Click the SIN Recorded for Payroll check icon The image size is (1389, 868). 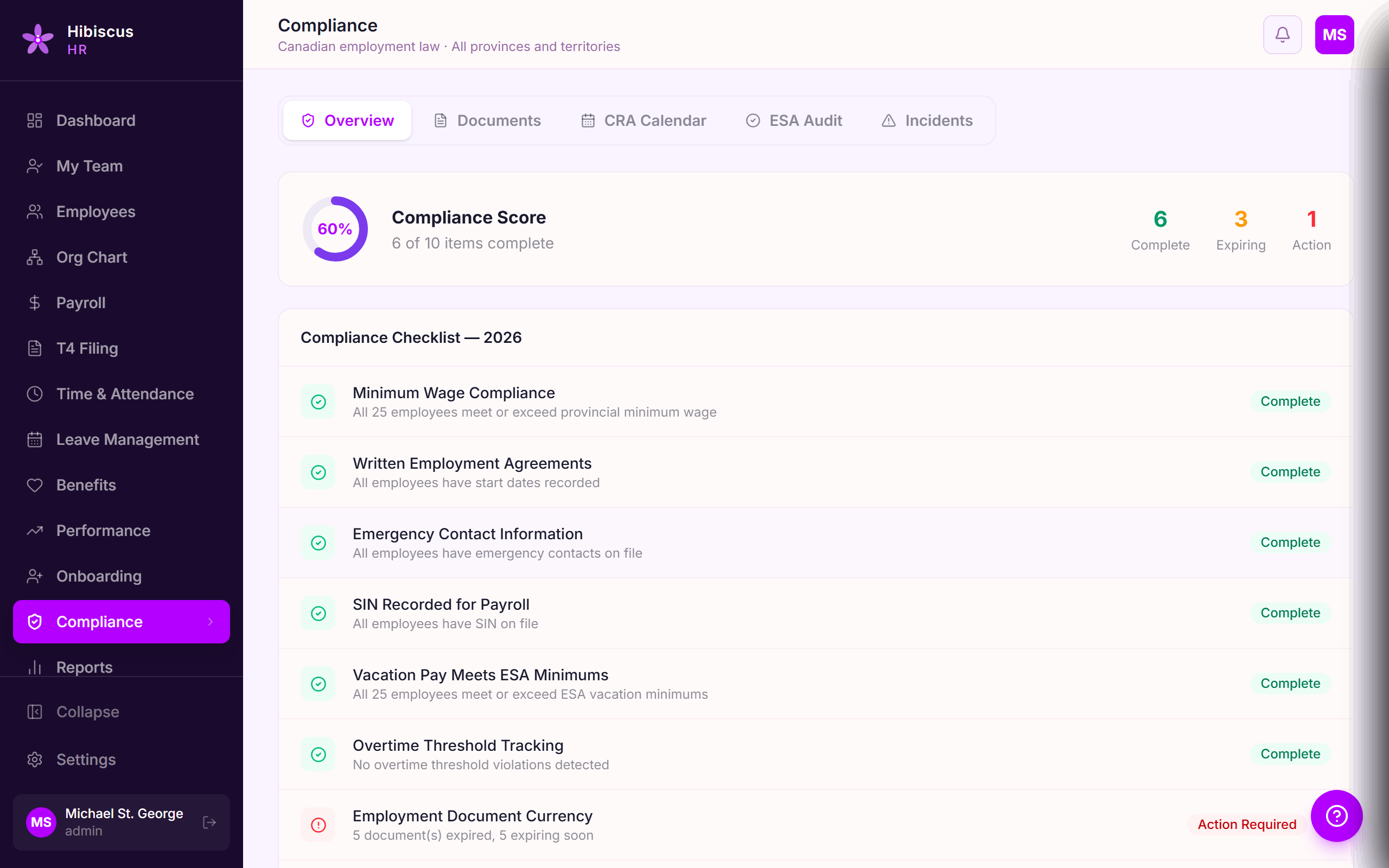318,613
